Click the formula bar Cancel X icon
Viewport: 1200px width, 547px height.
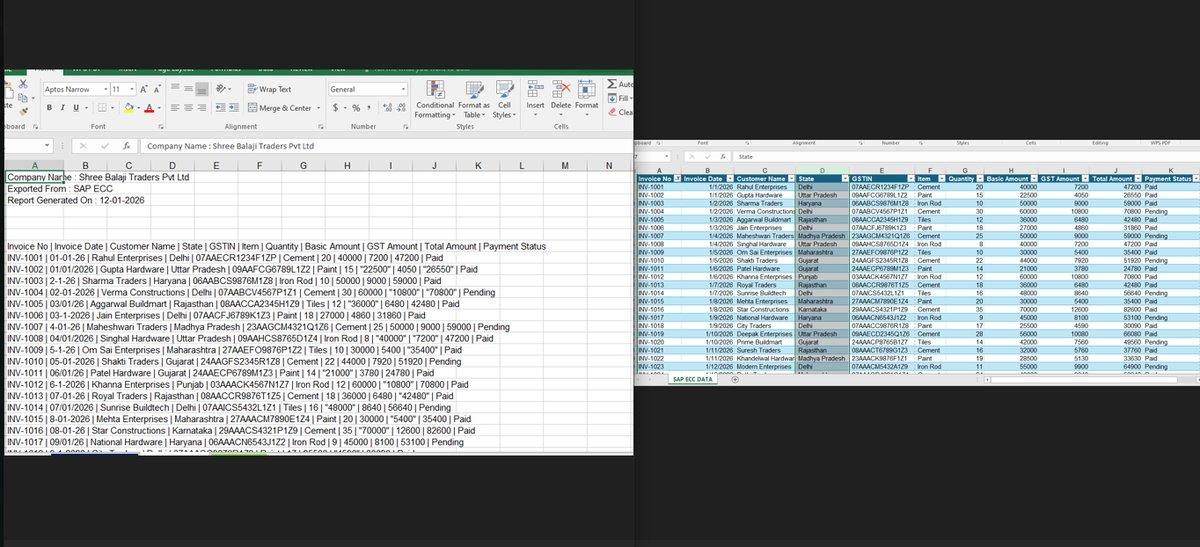click(82, 145)
